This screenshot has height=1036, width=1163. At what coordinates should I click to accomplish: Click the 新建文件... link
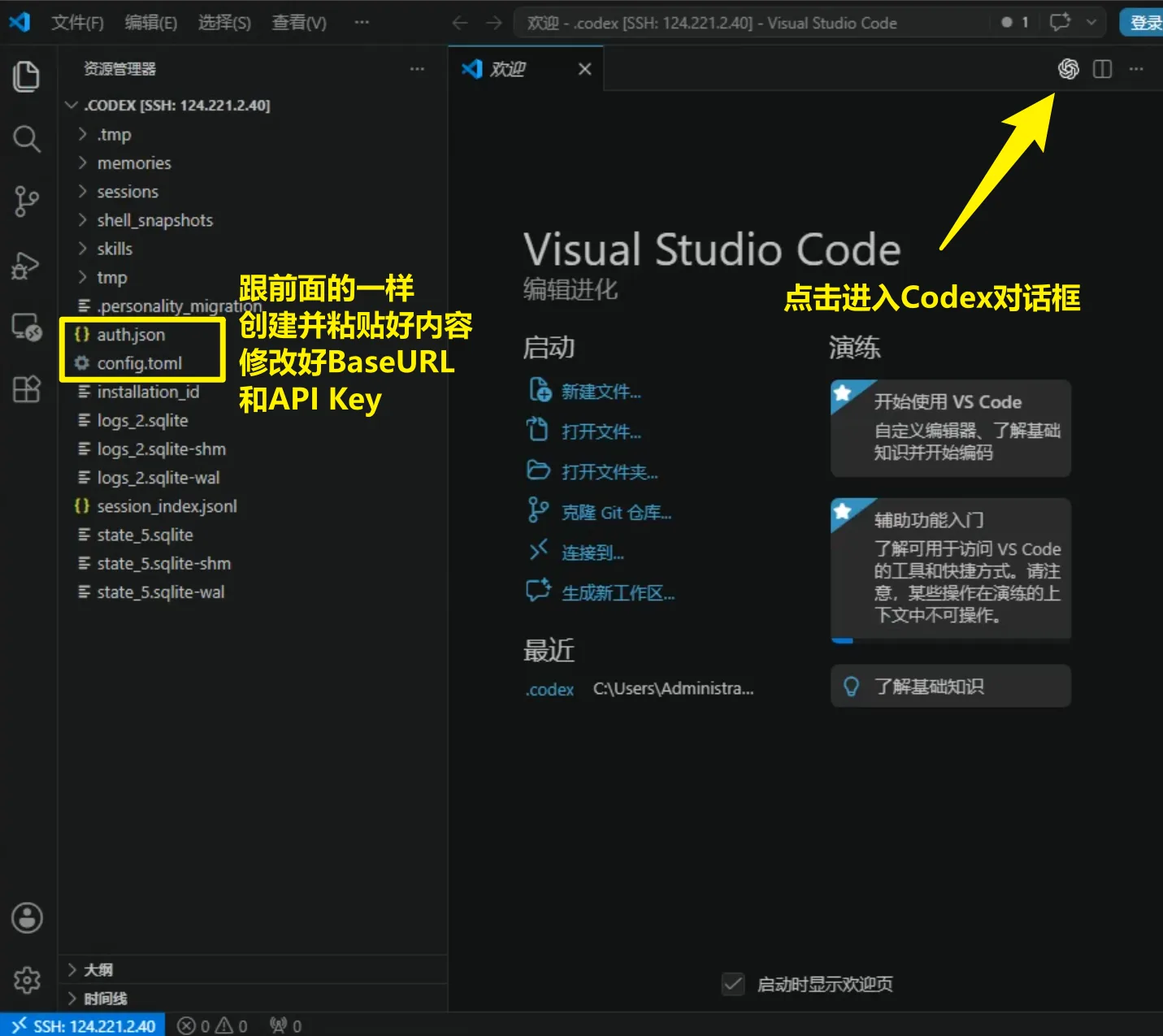tap(601, 392)
